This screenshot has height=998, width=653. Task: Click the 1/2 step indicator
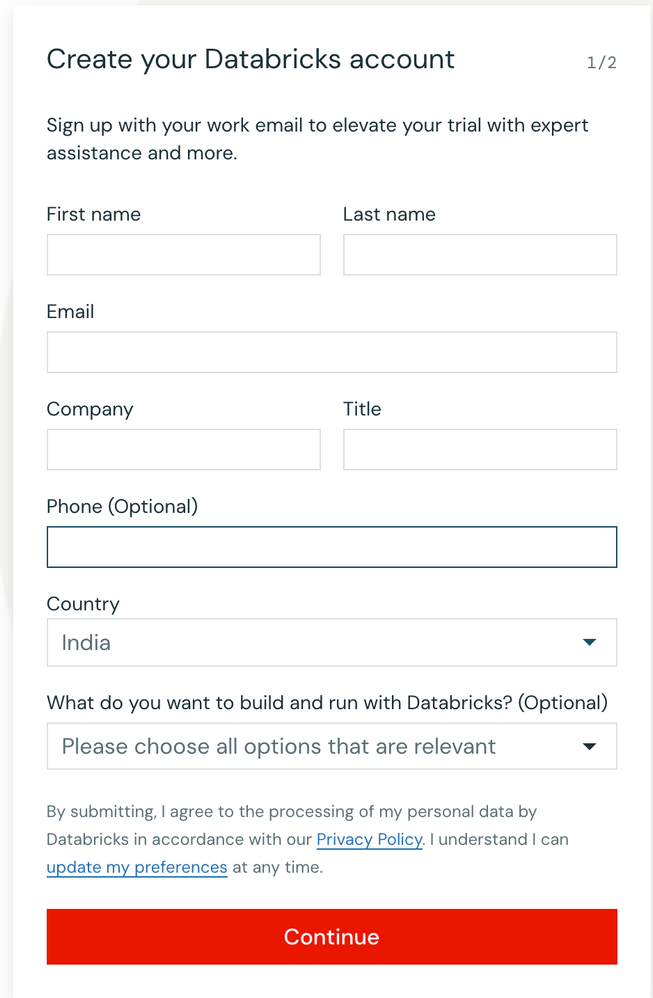601,62
